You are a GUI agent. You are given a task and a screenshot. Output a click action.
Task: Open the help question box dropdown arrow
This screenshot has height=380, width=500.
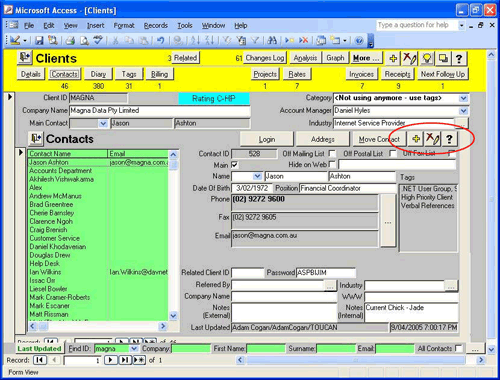click(462, 25)
